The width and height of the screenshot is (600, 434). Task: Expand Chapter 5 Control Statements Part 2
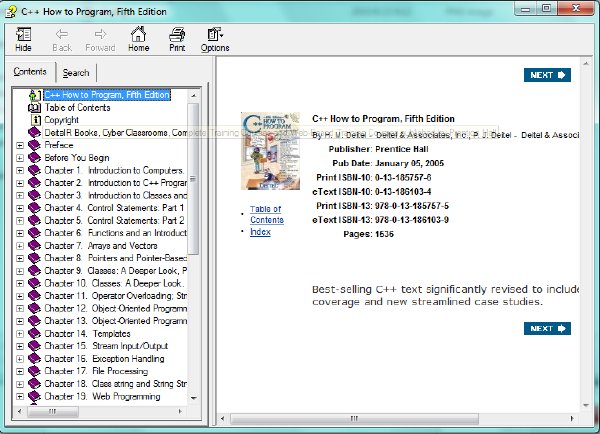tap(20, 221)
